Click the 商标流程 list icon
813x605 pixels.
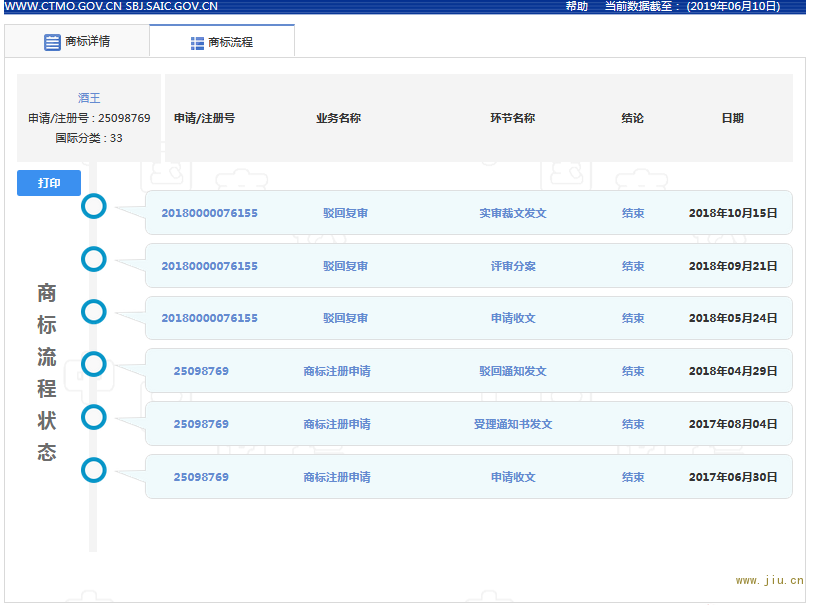pyautogui.click(x=197, y=43)
